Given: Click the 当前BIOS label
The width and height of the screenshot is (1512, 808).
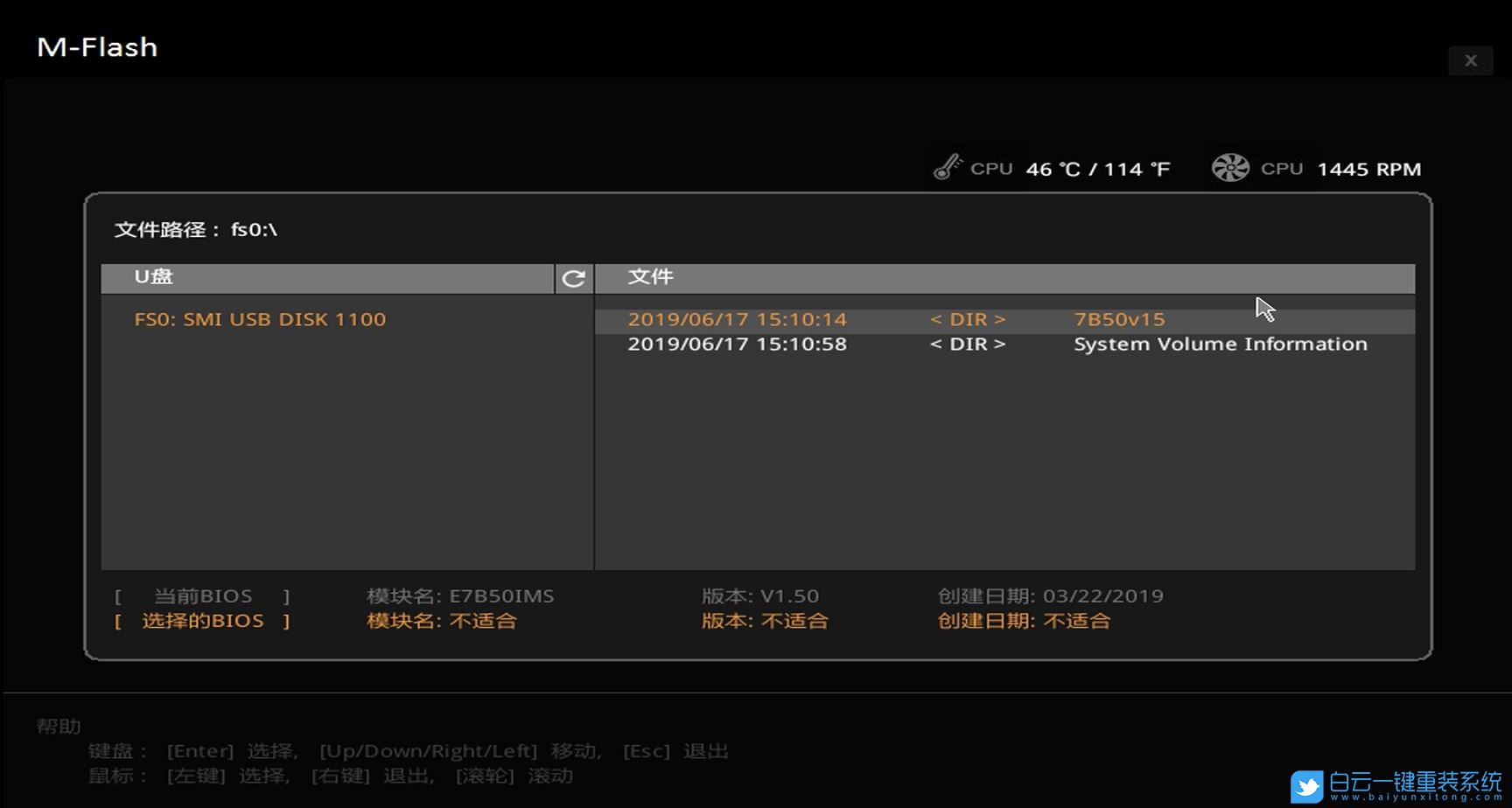Looking at the screenshot, I should (x=203, y=596).
